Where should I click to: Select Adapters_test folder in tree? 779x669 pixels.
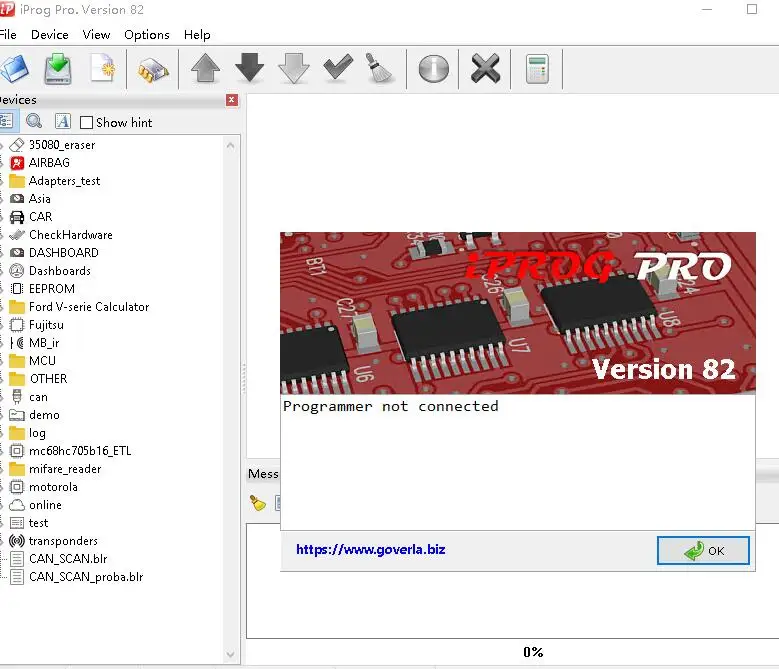(x=64, y=181)
